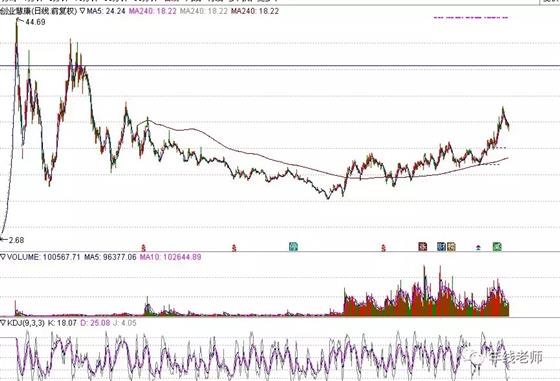Select the MA5: 24.24 readout
560x381 pixels.
point(106,11)
